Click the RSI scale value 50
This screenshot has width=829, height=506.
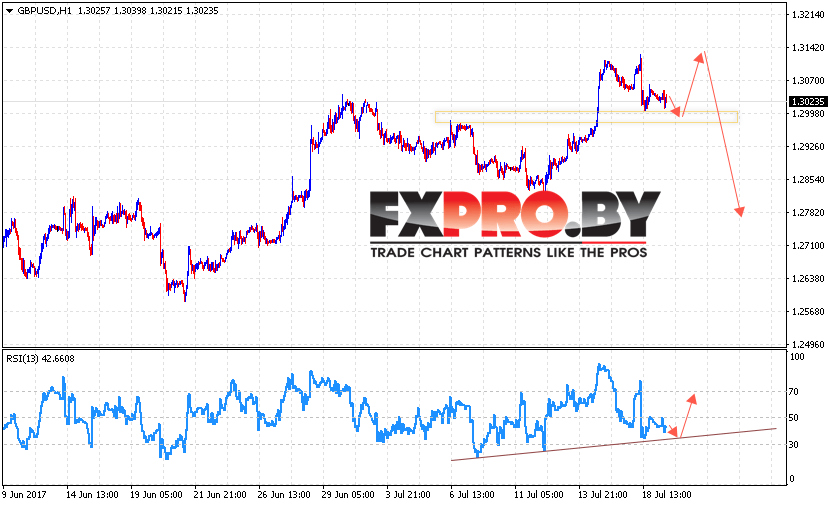(794, 418)
